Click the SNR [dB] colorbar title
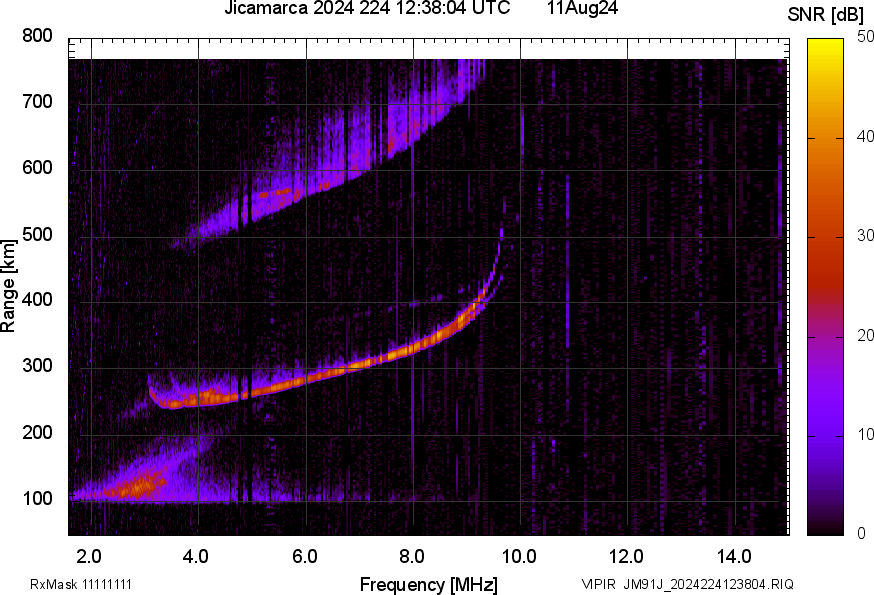Image resolution: width=874 pixels, height=595 pixels. pyautogui.click(x=824, y=14)
